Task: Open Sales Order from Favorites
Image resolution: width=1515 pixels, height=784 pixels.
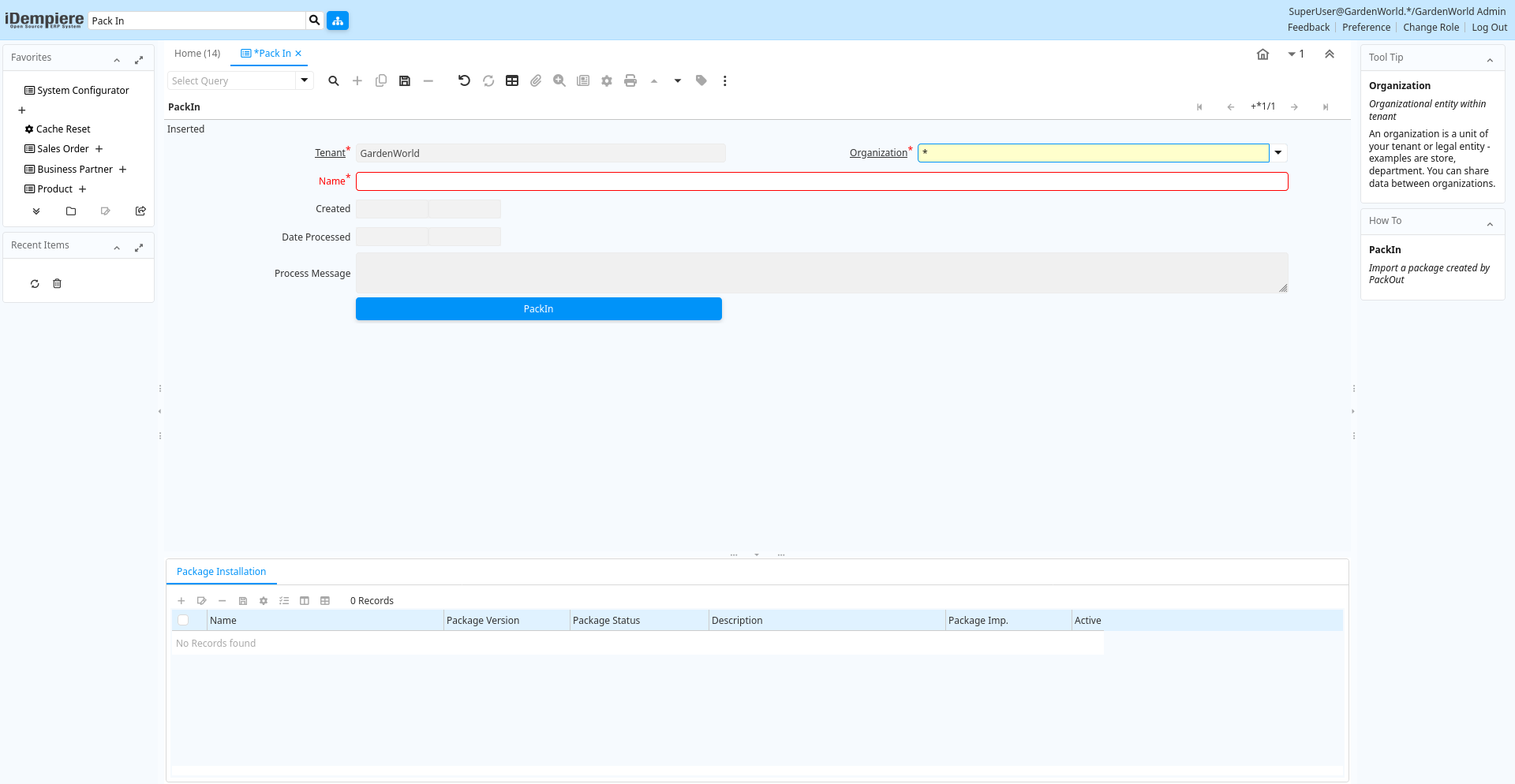Action: (x=63, y=149)
